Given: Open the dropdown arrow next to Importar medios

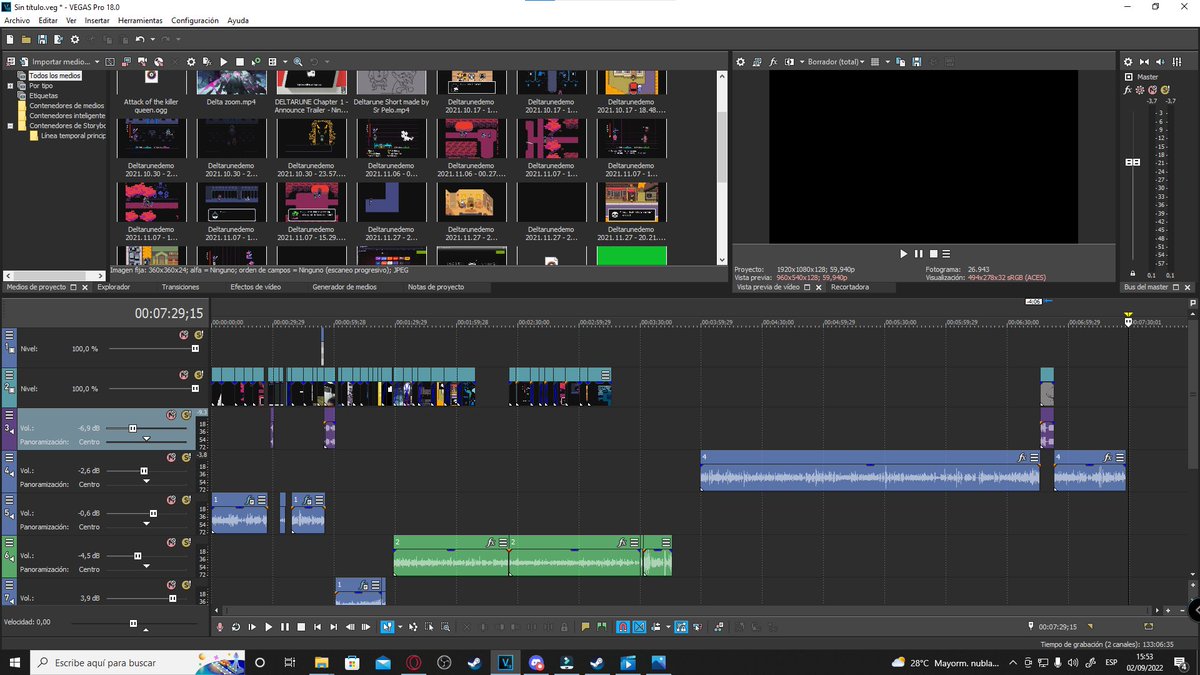Looking at the screenshot, I should coord(97,62).
